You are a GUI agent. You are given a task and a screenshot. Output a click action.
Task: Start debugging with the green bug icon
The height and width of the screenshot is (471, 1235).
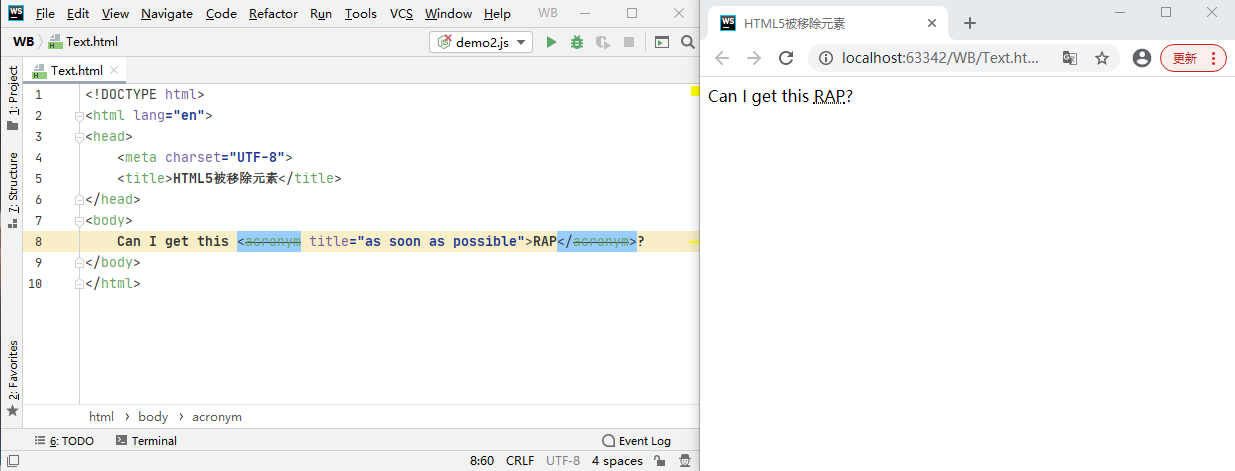577,42
